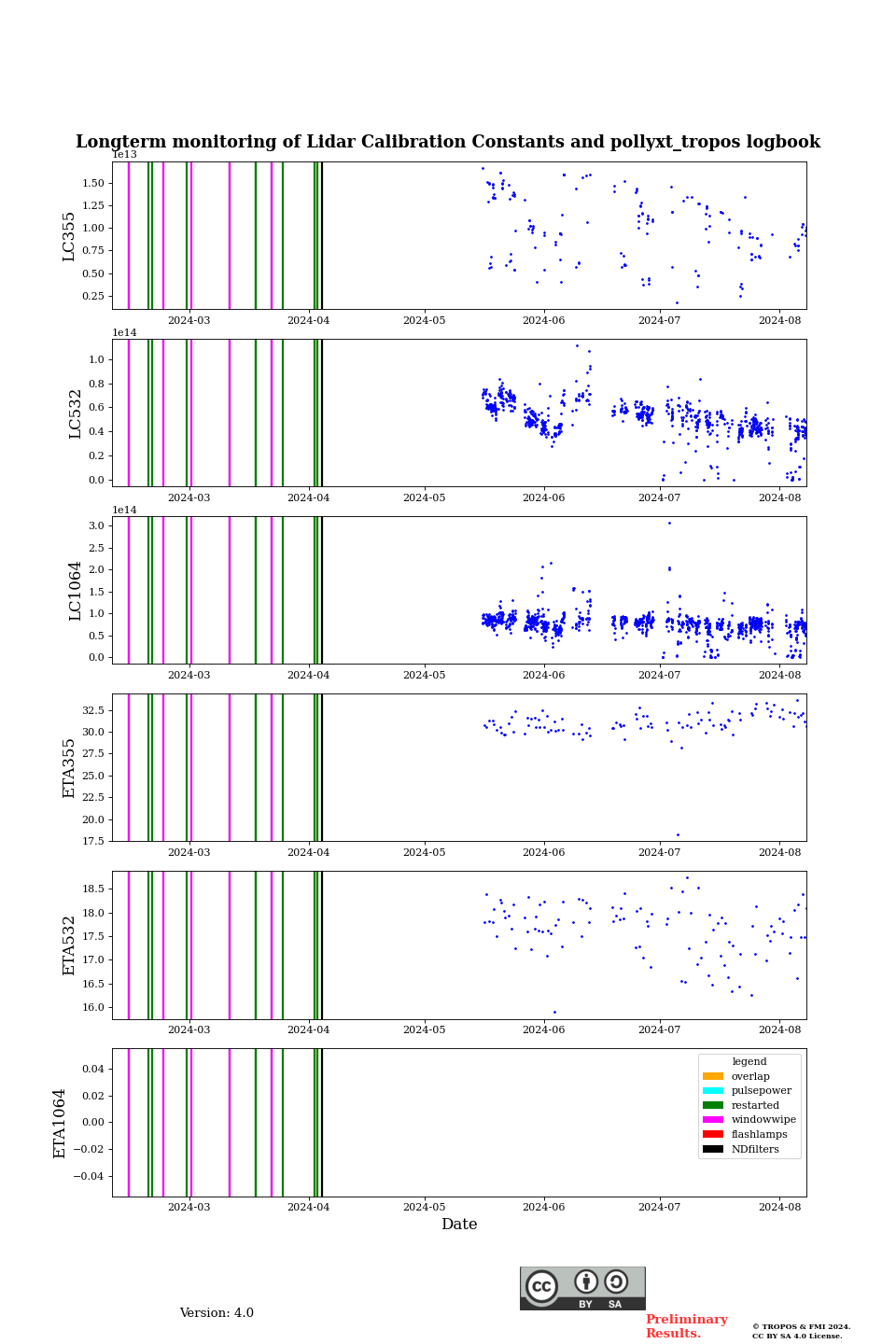Click the highest outlier point in LC1064 plot

[669, 523]
